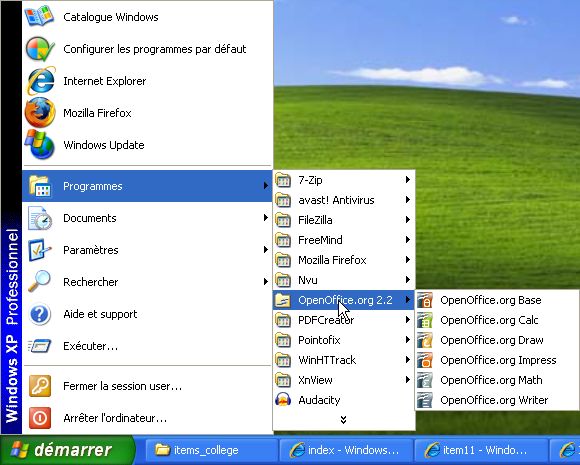Viewport: 580px width, 465px height.
Task: Open Windows Update label
Action: (104, 145)
